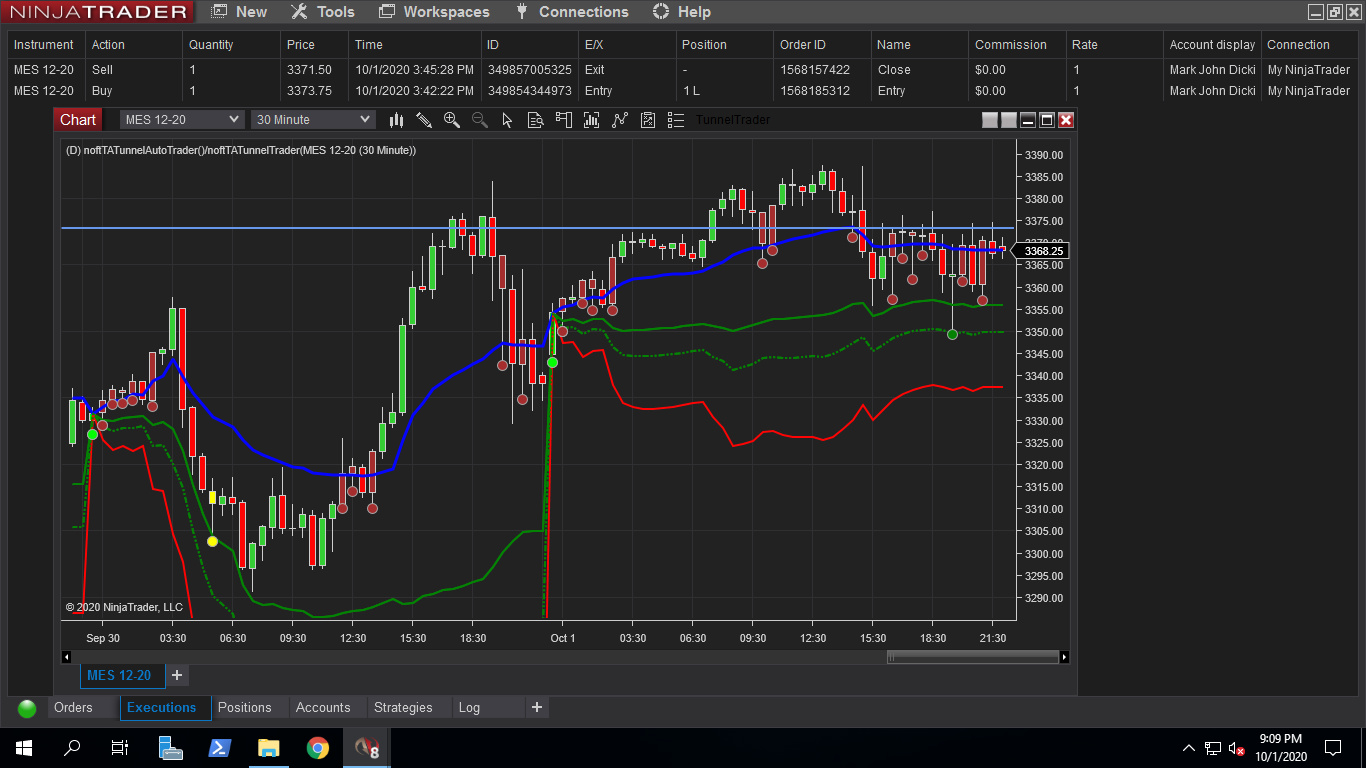Open the Data Box icon

(535, 119)
